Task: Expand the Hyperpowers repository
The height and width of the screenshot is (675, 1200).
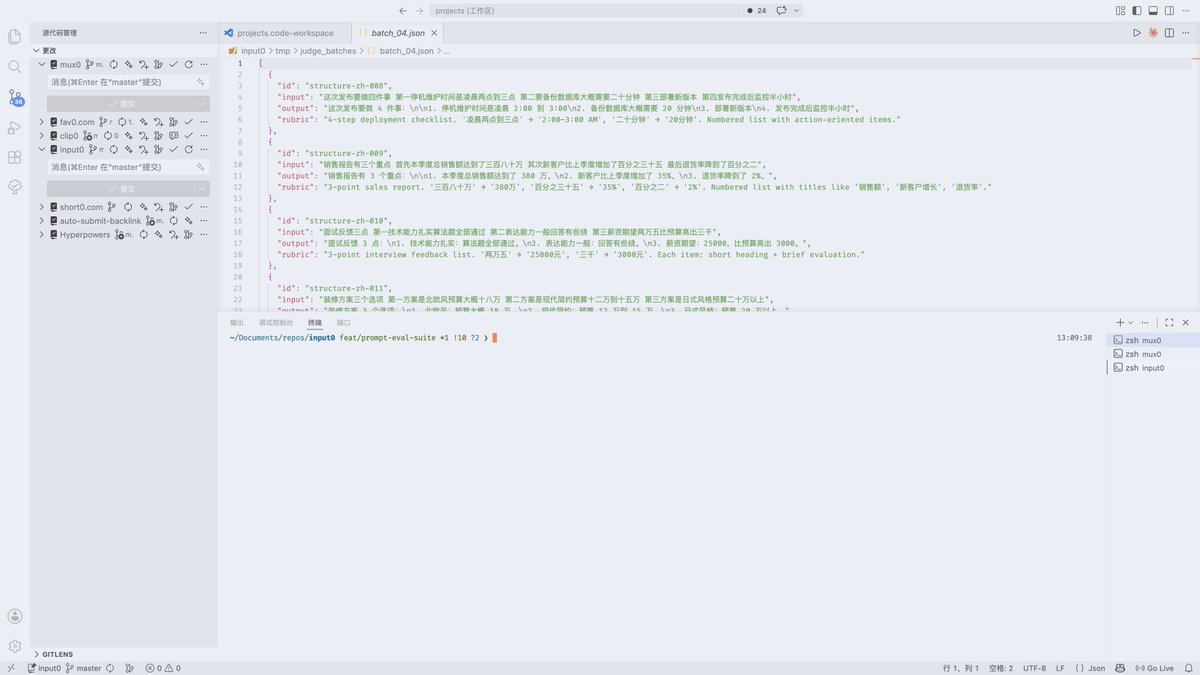Action: pos(42,235)
